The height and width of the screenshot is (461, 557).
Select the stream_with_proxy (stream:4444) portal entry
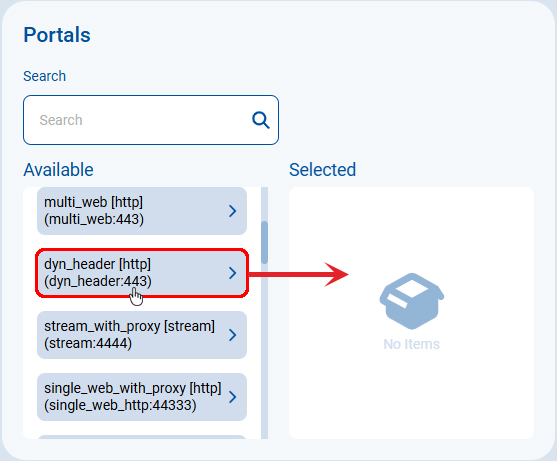coord(142,335)
